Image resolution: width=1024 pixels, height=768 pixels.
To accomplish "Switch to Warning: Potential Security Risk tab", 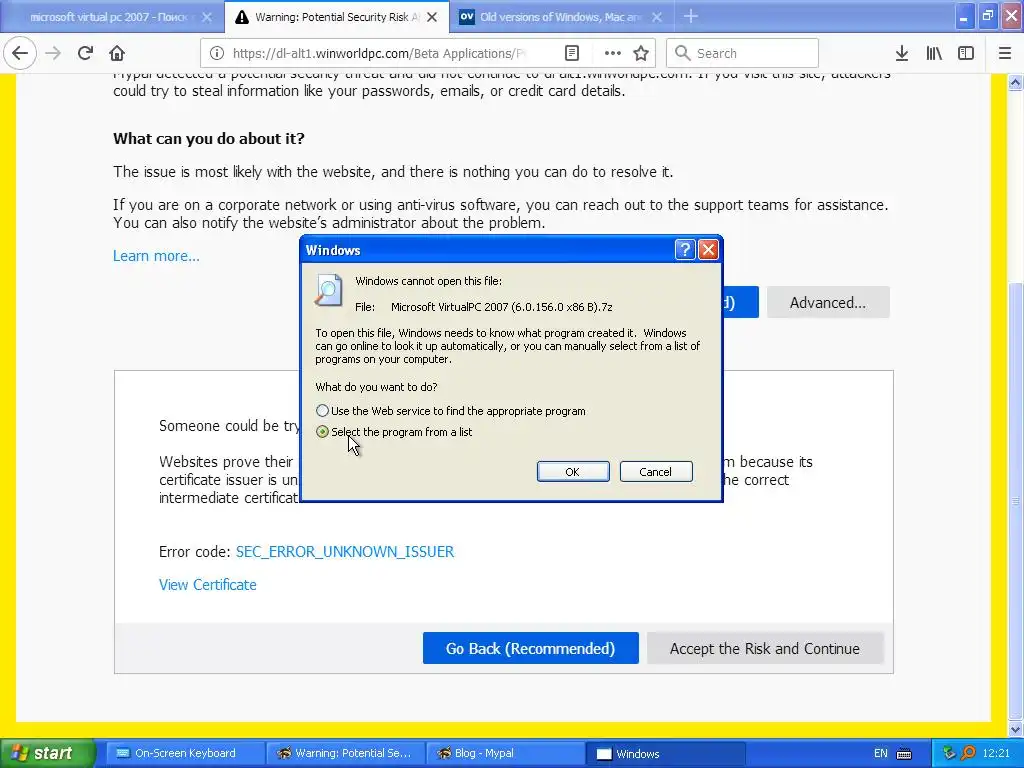I will point(337,17).
